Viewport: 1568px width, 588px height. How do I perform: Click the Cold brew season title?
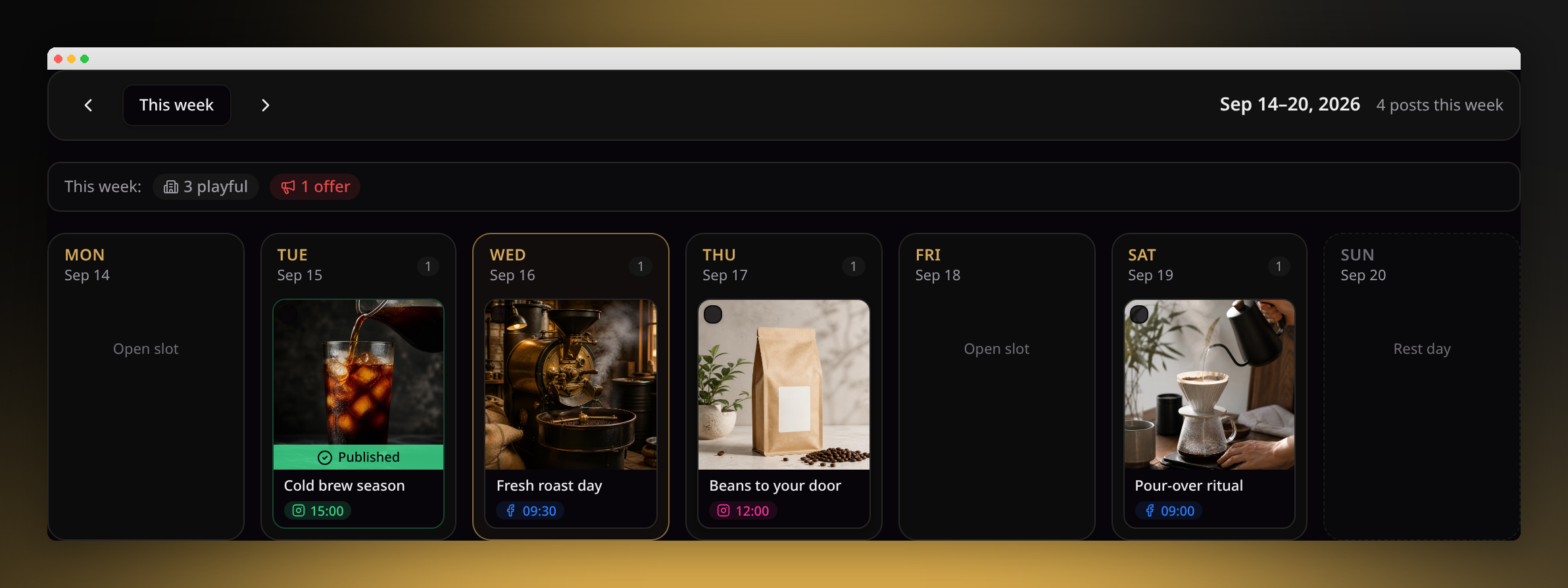coord(344,486)
